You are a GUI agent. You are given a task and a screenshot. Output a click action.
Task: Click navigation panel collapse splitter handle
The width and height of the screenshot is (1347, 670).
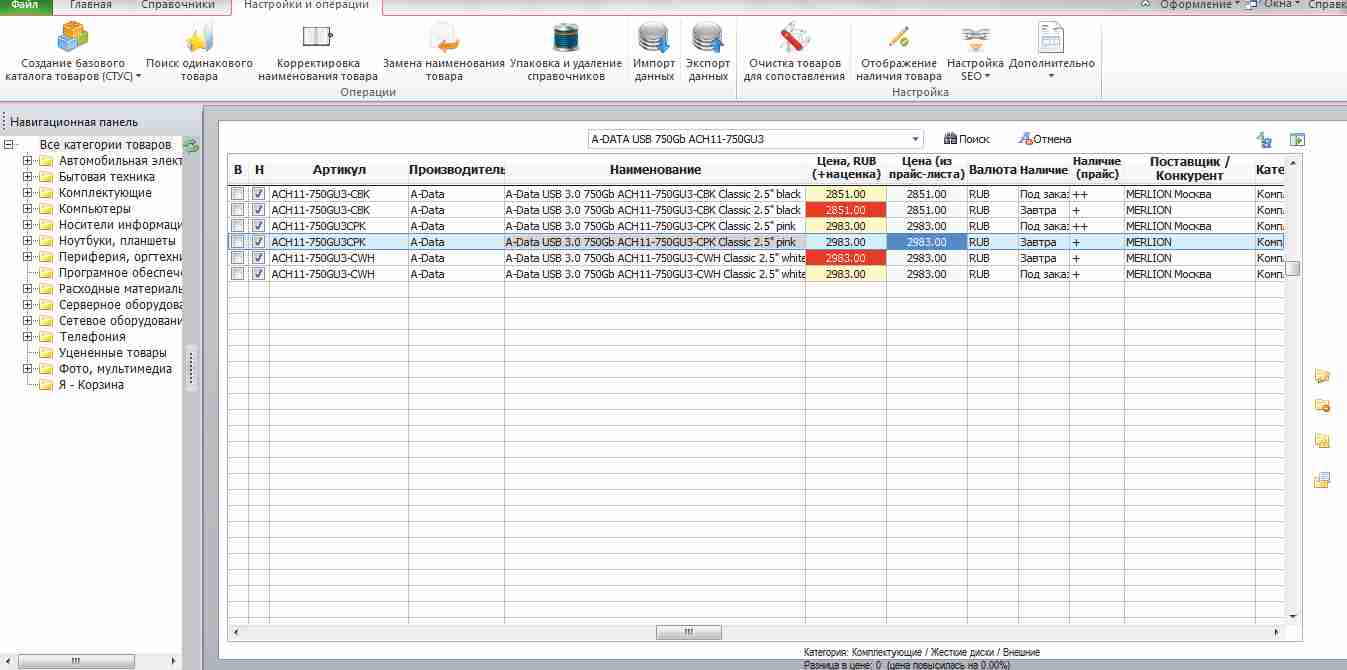coord(191,369)
